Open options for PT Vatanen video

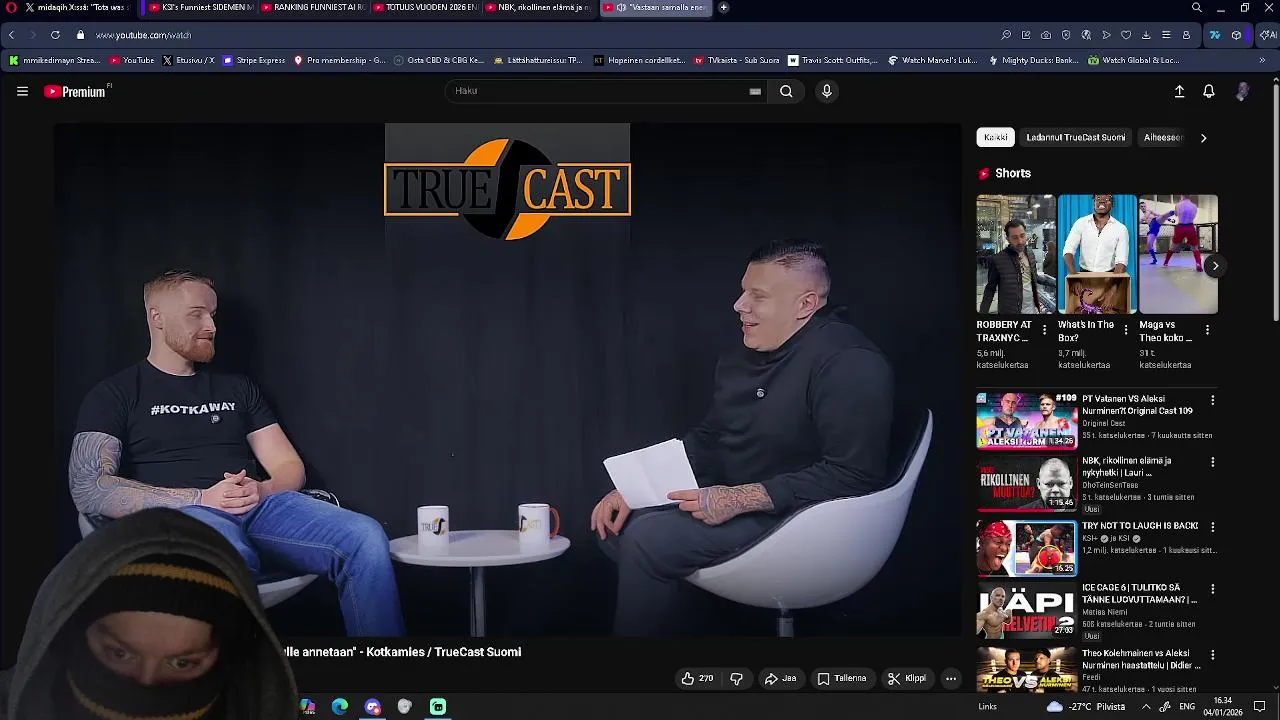[x=1212, y=400]
